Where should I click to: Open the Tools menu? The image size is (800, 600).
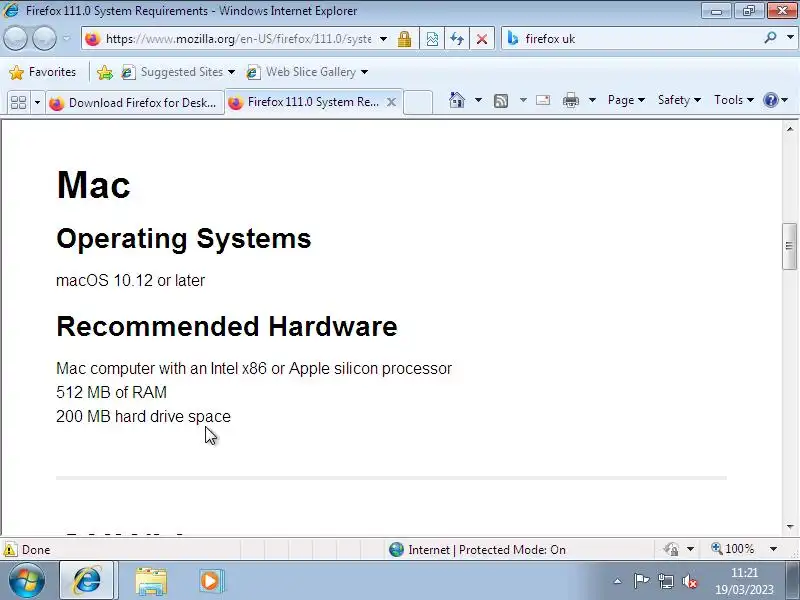pos(734,100)
